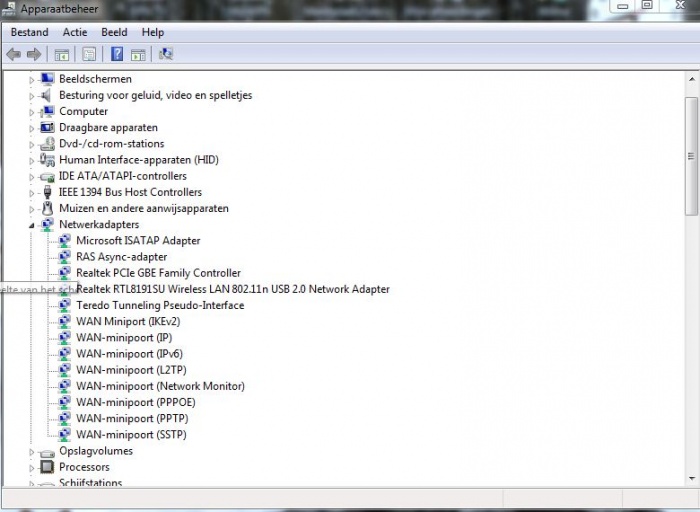Expand the Human Interface-apparaten (HID) node

31,161
